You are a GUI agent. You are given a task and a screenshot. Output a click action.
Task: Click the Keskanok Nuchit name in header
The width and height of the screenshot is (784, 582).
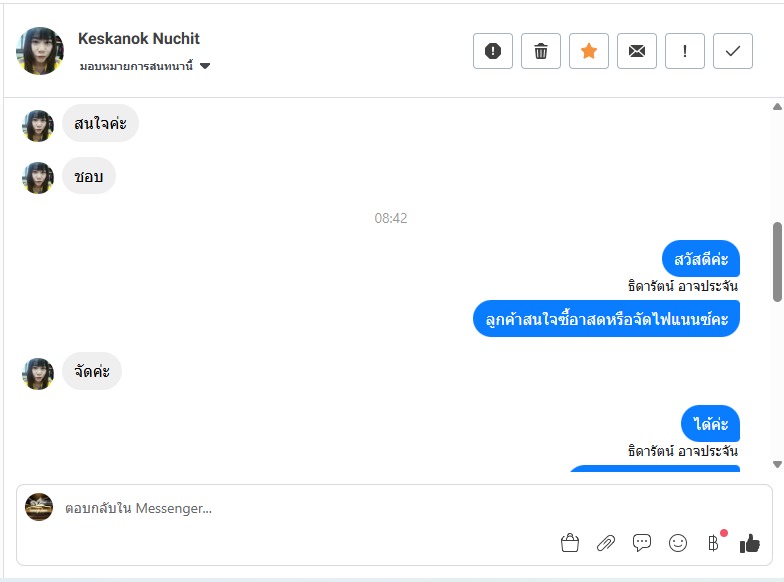click(x=139, y=39)
